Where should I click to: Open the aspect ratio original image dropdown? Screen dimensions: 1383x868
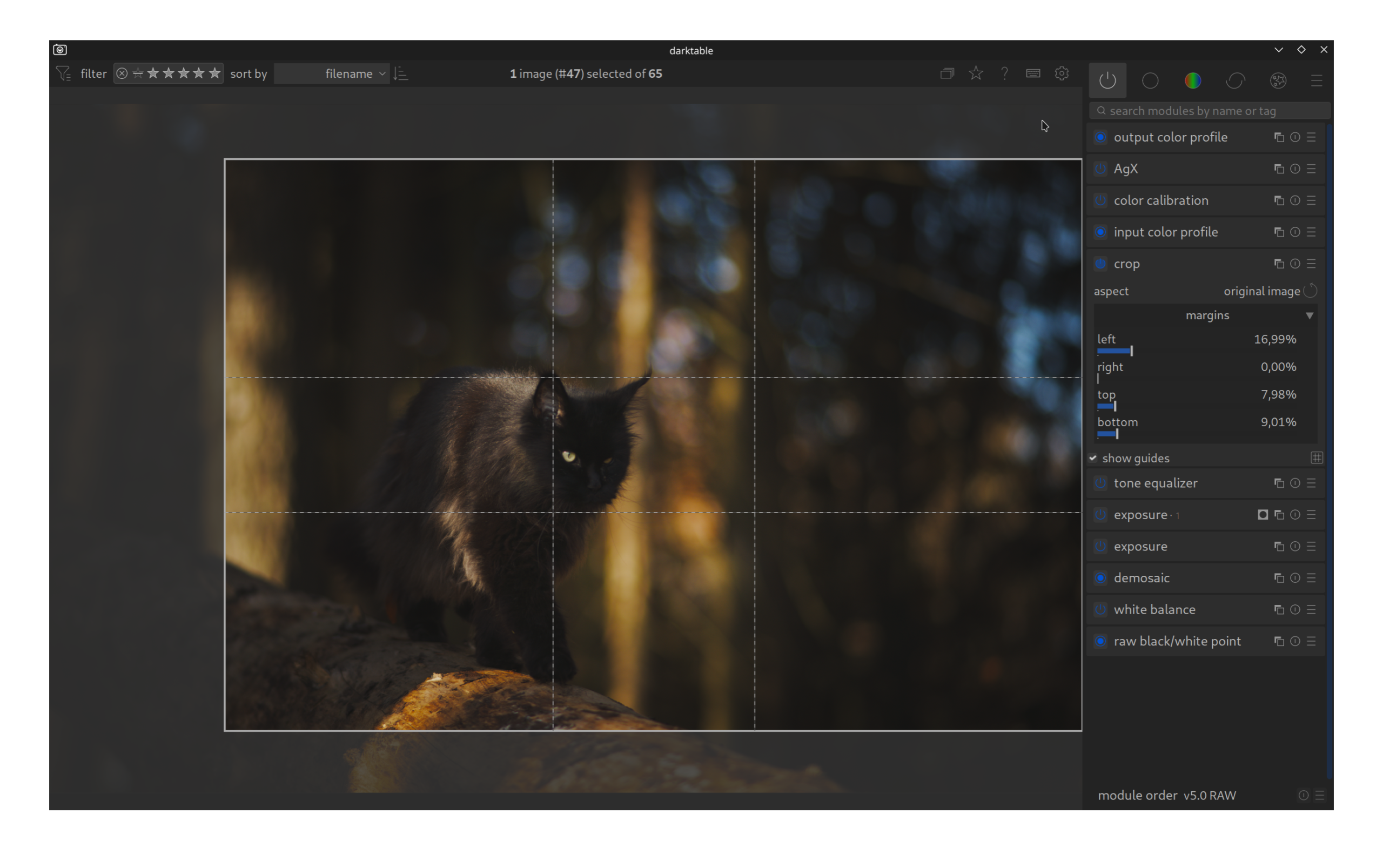pos(1261,291)
